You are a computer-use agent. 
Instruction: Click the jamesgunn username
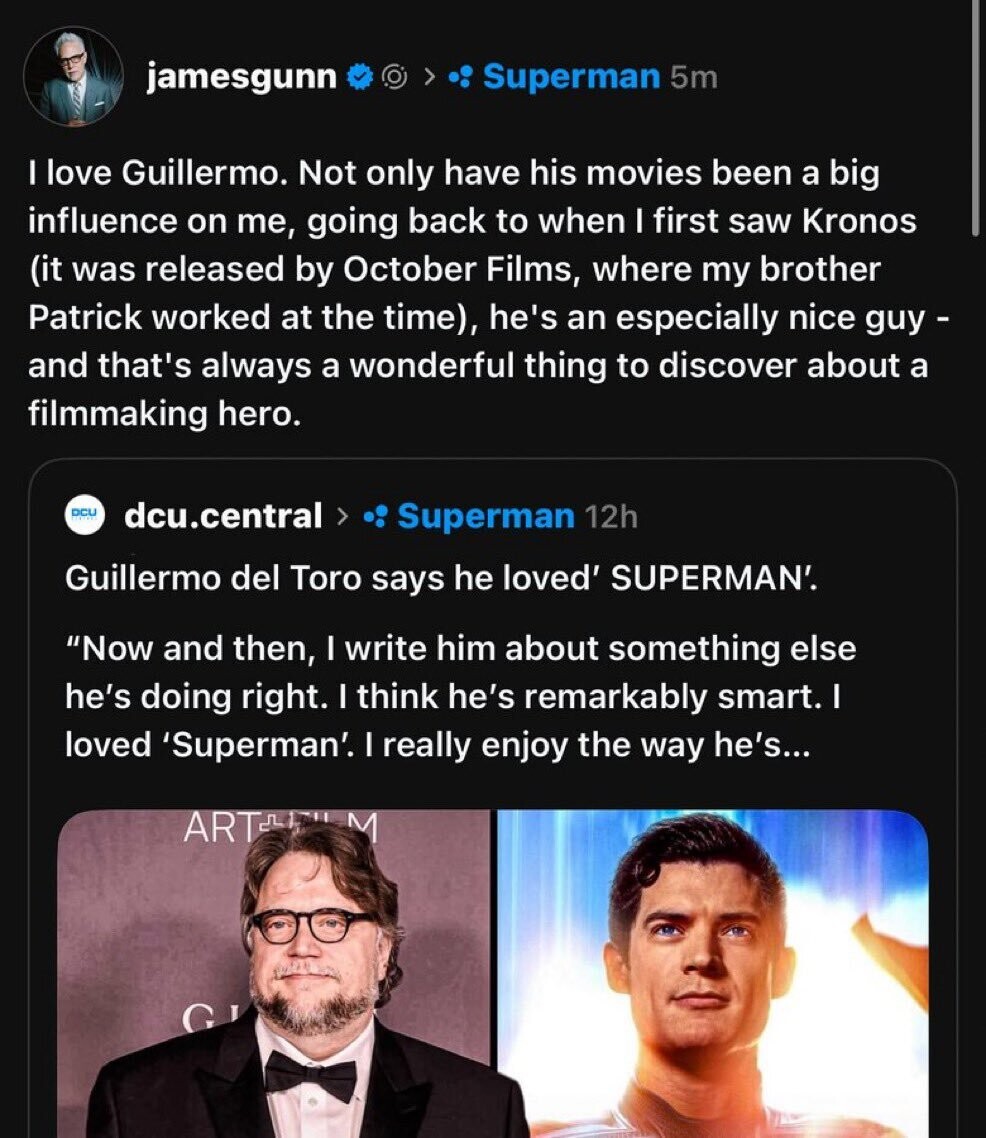(x=240, y=76)
